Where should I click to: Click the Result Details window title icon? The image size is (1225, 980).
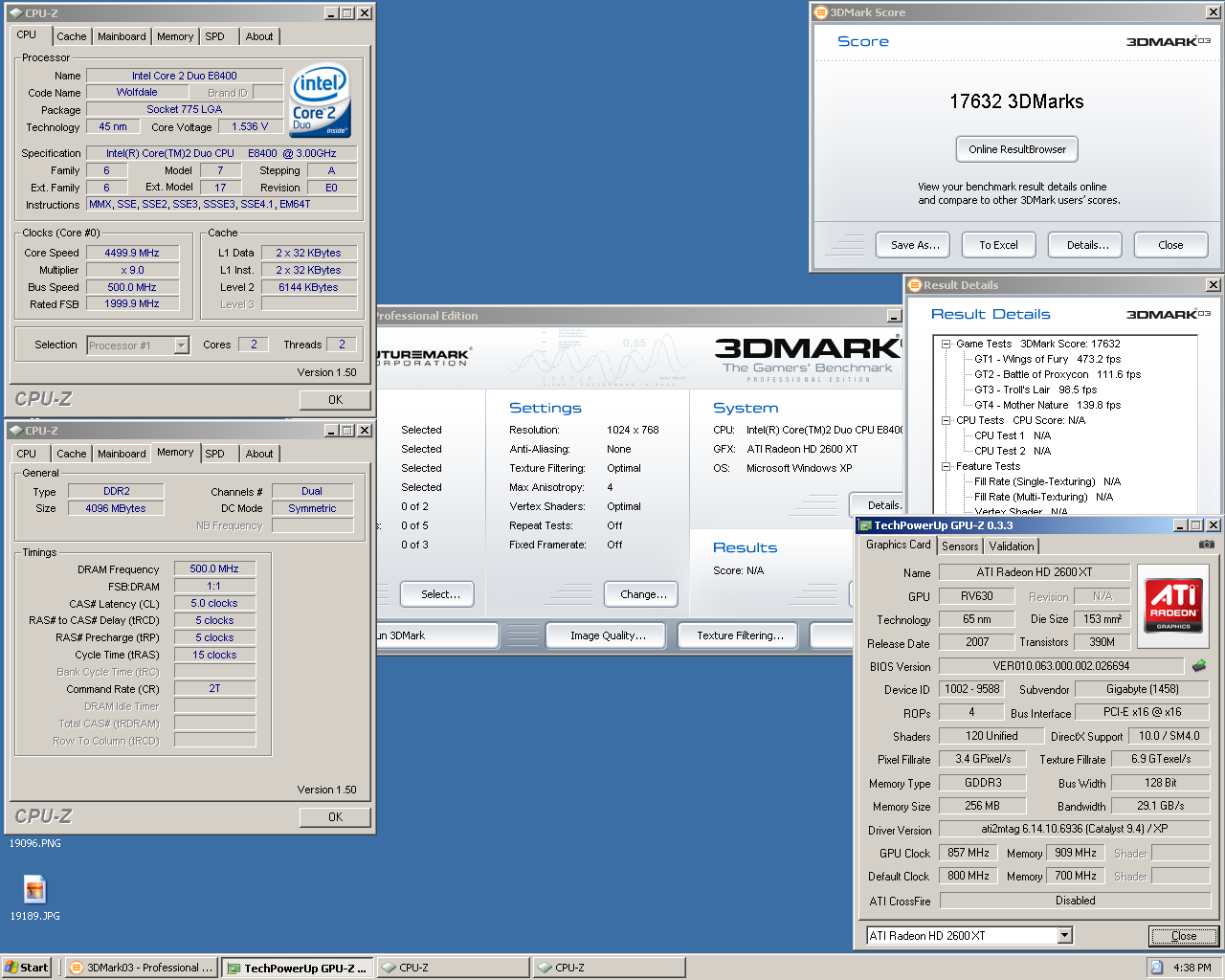(914, 285)
